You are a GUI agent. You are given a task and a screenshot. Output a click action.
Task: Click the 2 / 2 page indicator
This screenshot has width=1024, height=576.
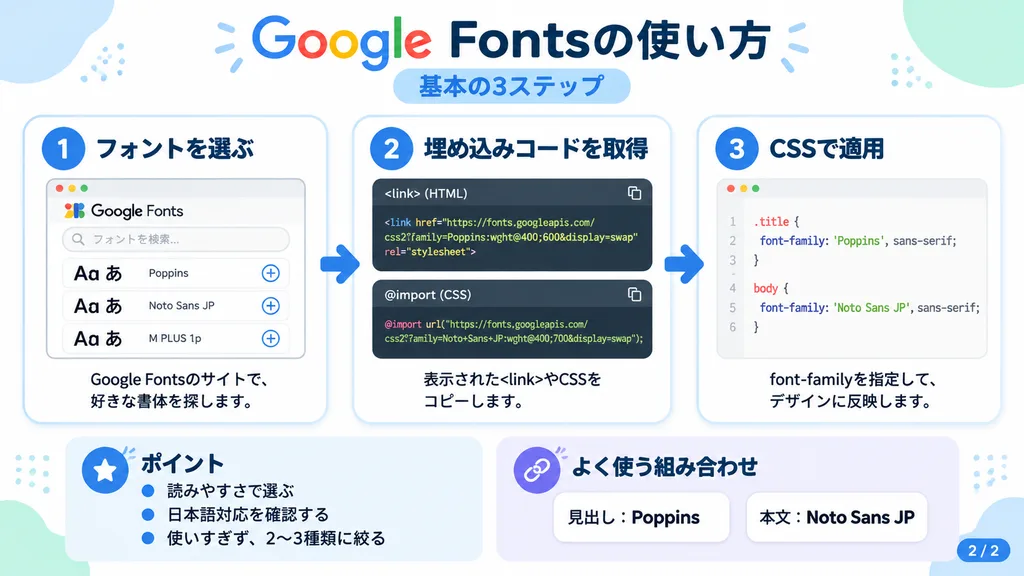point(984,551)
